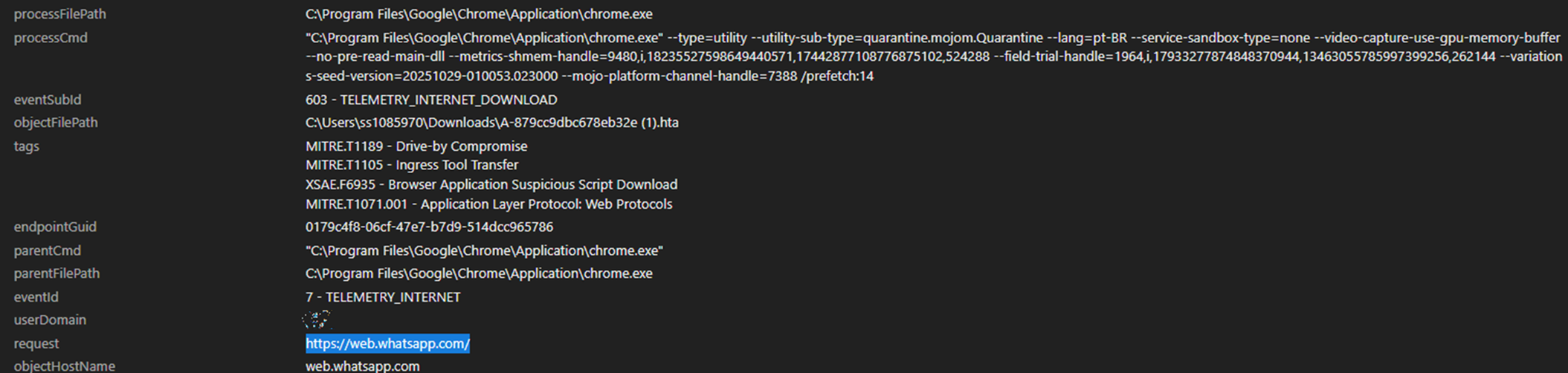
Task: Select the MITRE.T1105 Ingress Tool Transfer tag
Action: tap(412, 165)
